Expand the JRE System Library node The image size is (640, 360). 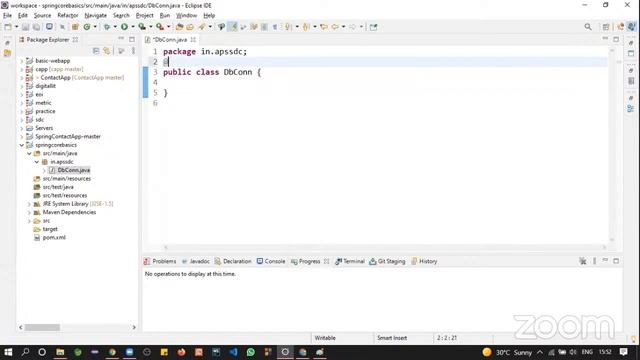tap(29, 204)
